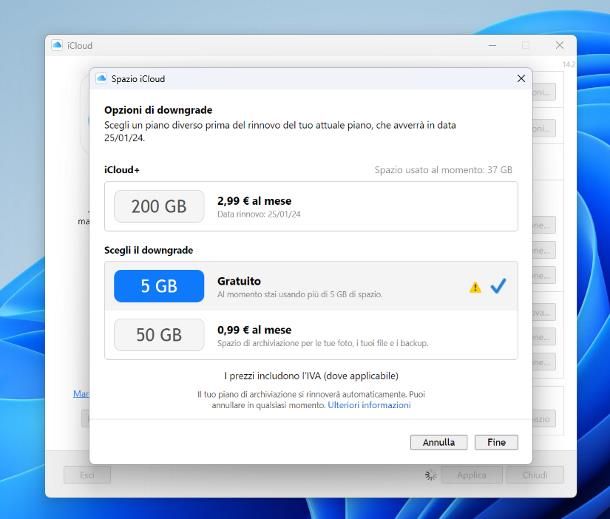Click the 'iCloud+' section label
The height and width of the screenshot is (519, 610).
pos(122,170)
